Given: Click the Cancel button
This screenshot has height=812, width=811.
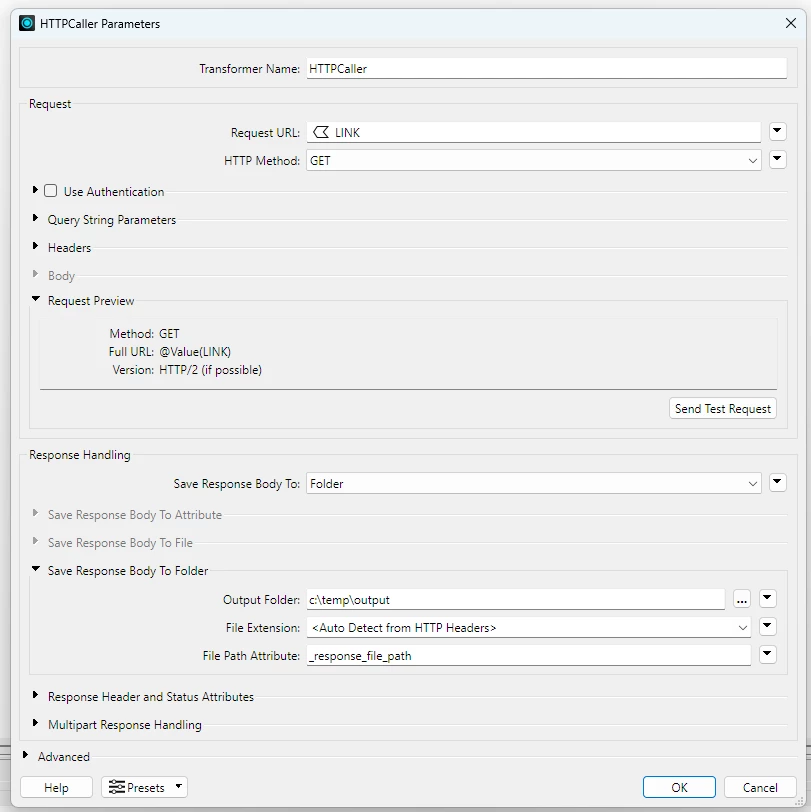Looking at the screenshot, I should point(760,788).
